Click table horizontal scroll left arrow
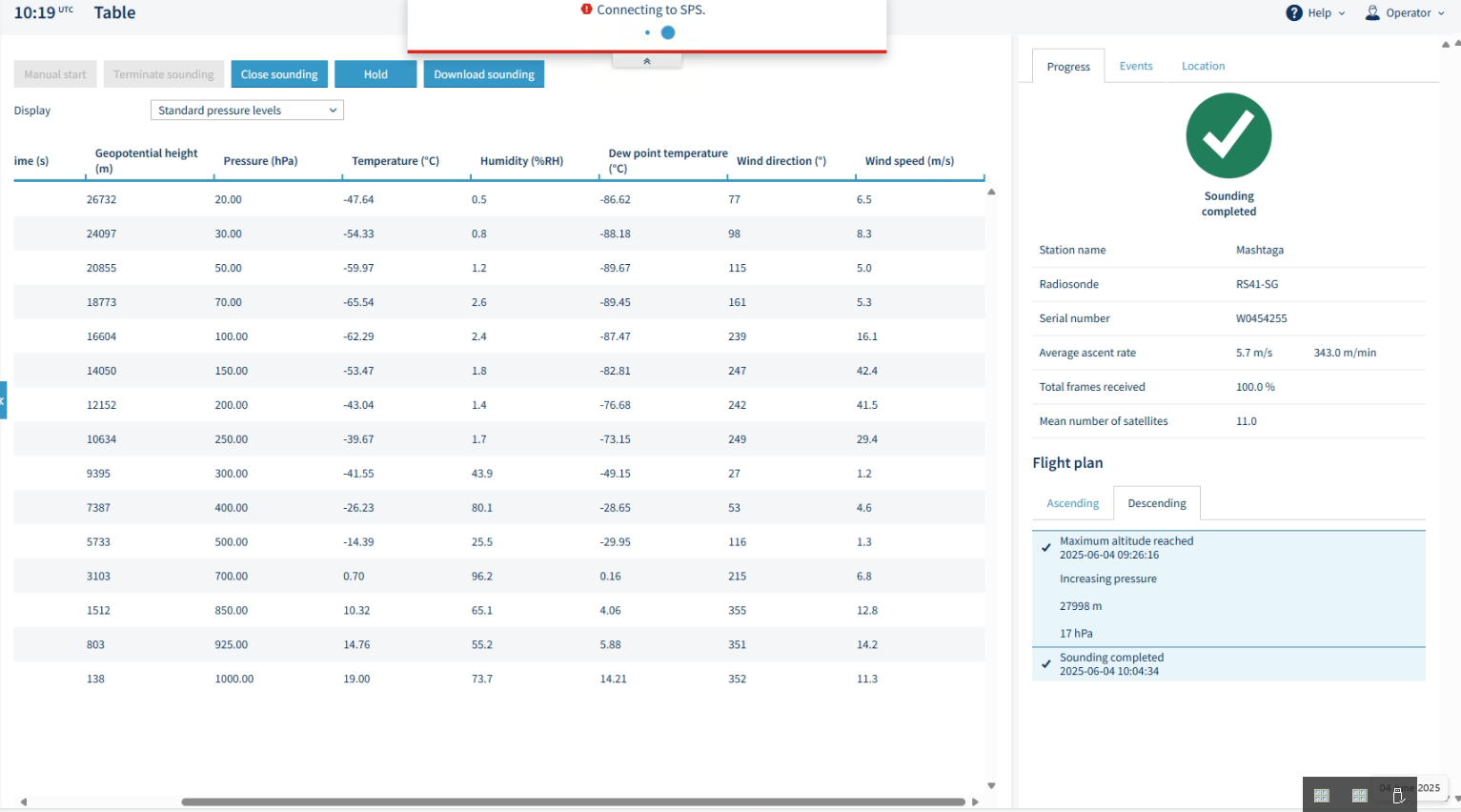The height and width of the screenshot is (812, 1461). coord(24,802)
